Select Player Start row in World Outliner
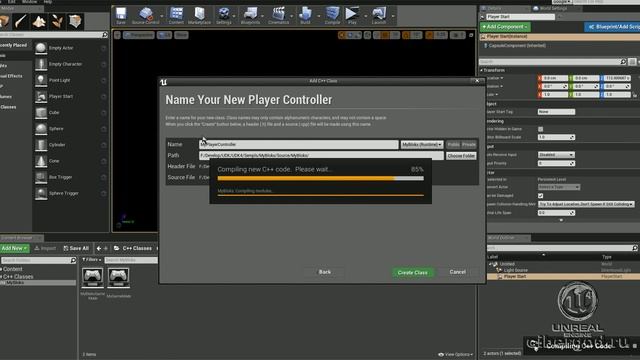Screen dimensions: 640x360 [x=563, y=276]
